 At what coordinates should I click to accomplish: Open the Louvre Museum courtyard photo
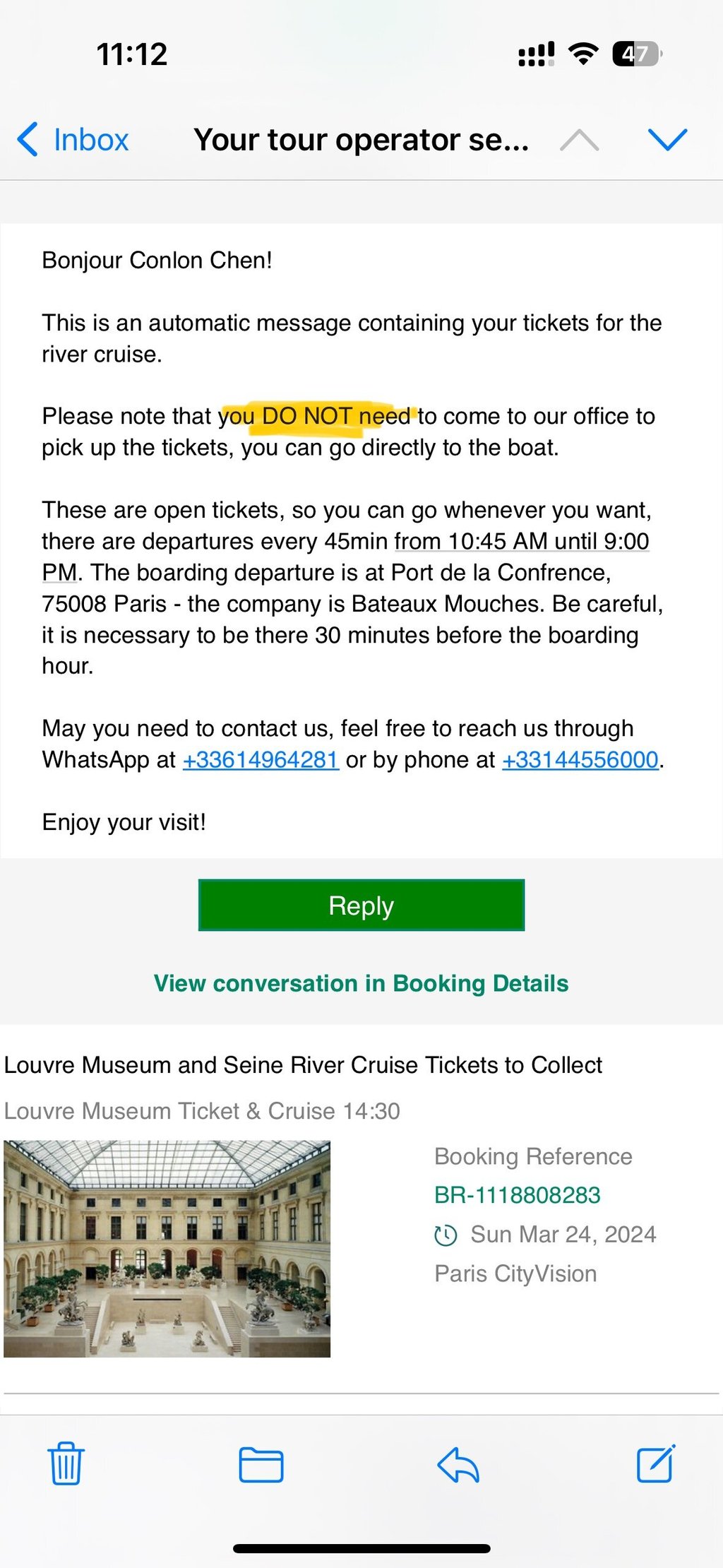[167, 1248]
